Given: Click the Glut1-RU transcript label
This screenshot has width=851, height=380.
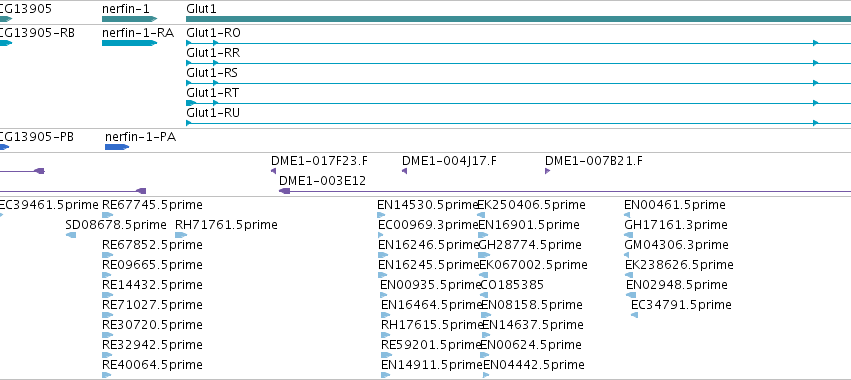Looking at the screenshot, I should pyautogui.click(x=213, y=113).
